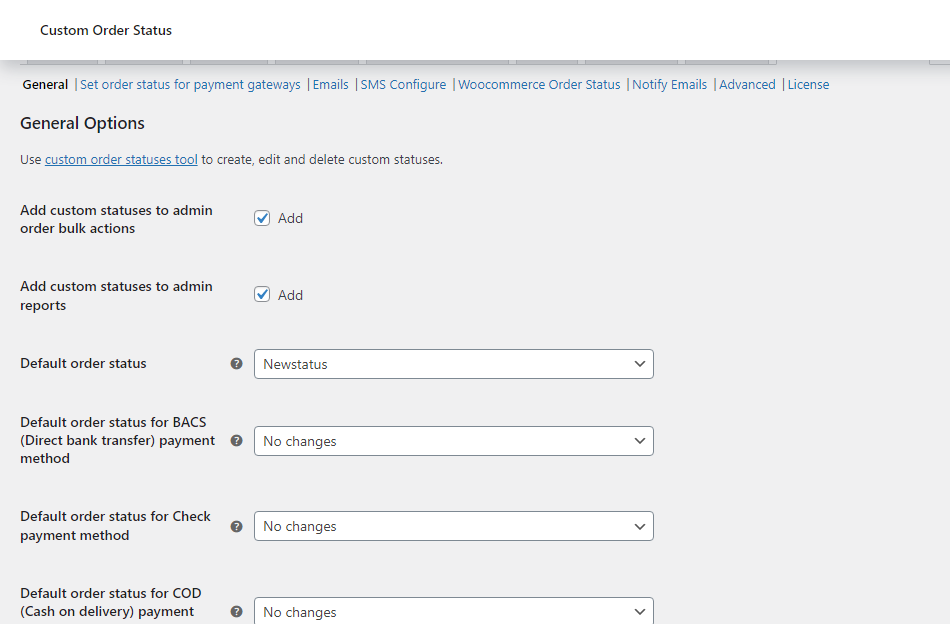Image resolution: width=950 pixels, height=624 pixels.
Task: Switch to the Advanced tab
Action: 747,85
